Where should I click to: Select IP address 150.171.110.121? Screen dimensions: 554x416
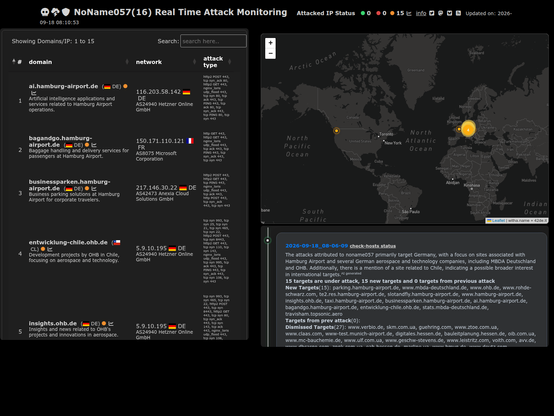point(160,141)
